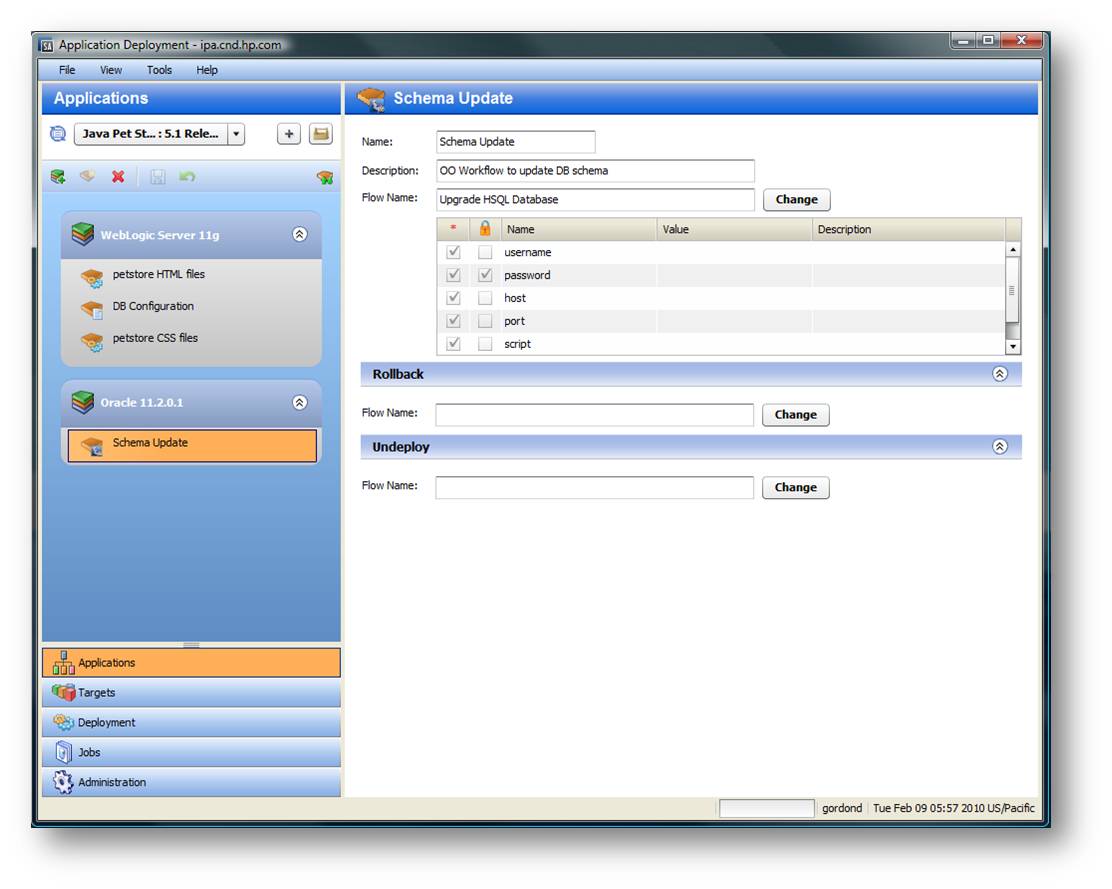
Task: Open the Tools menu
Action: coord(159,70)
